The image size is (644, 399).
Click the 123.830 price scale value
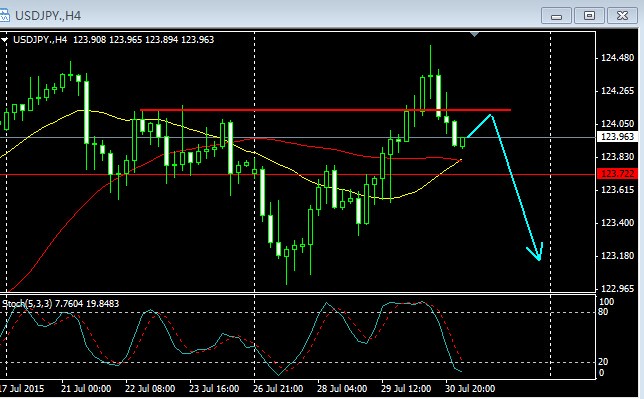click(617, 157)
